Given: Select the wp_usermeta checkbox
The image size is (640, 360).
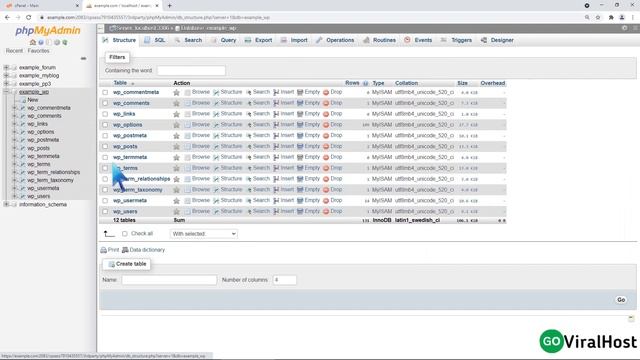Looking at the screenshot, I should pyautogui.click(x=105, y=201).
